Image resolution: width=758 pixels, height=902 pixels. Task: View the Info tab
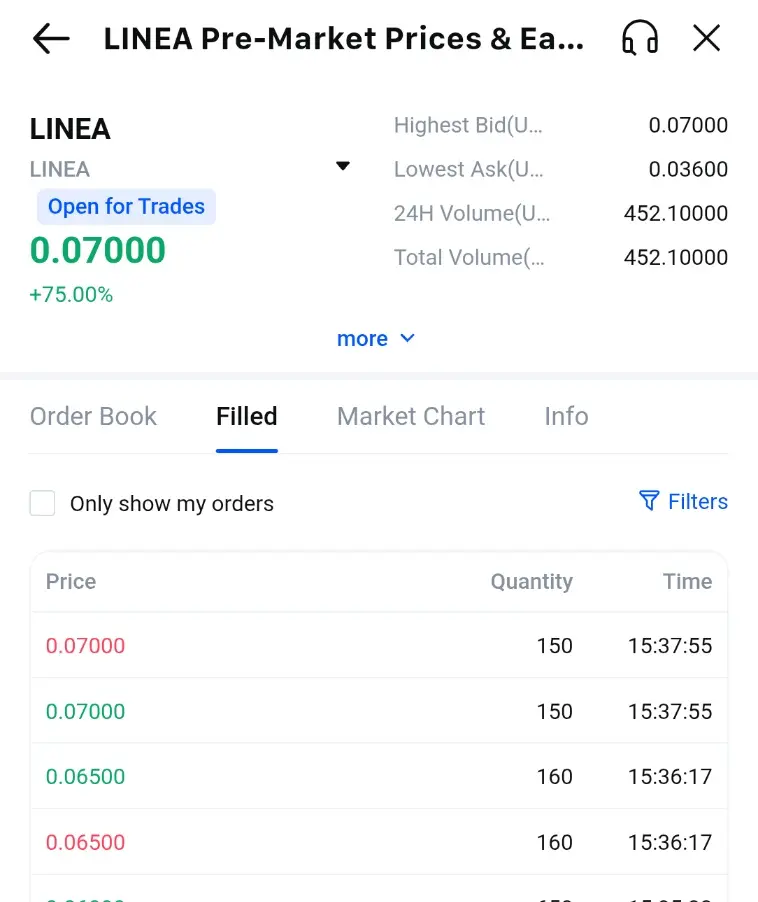click(566, 416)
